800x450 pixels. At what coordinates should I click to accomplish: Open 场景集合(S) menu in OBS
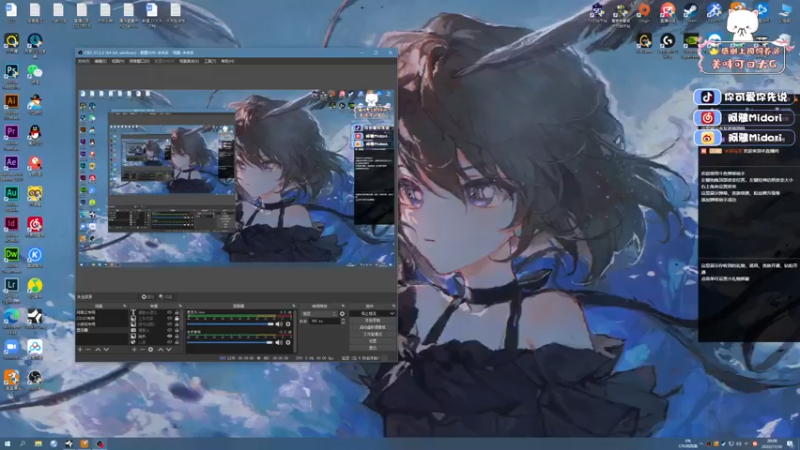coord(188,61)
